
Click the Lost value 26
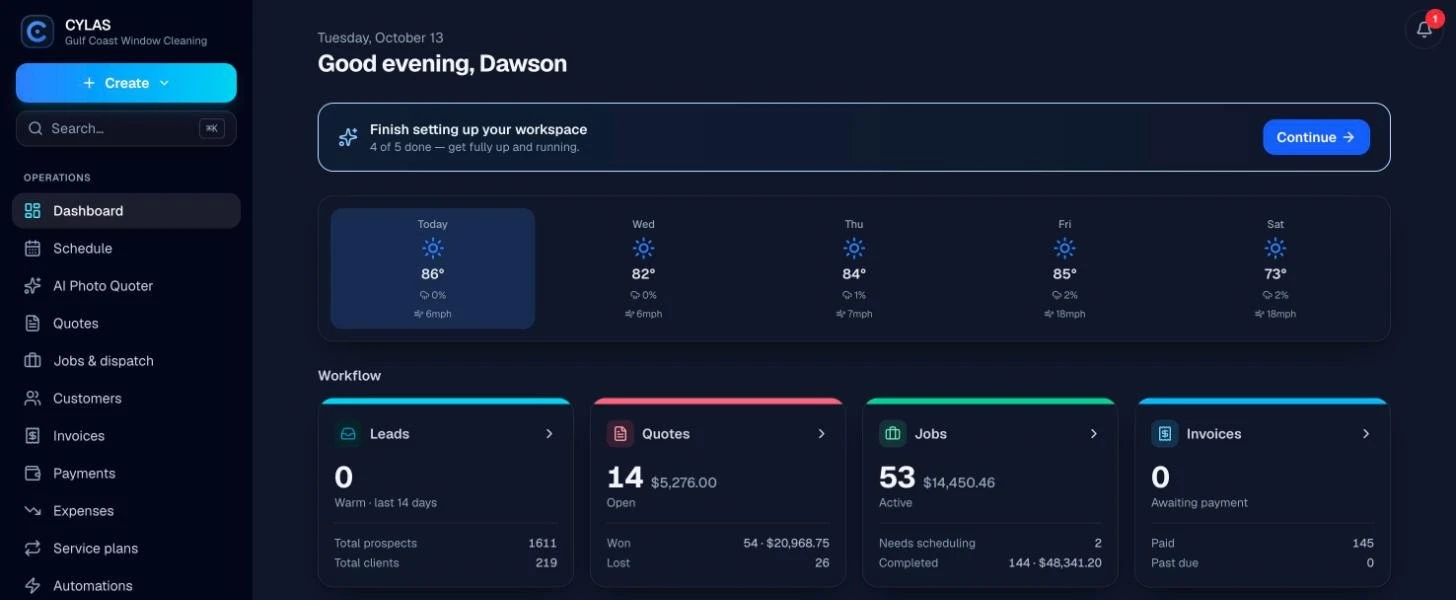[x=822, y=563]
